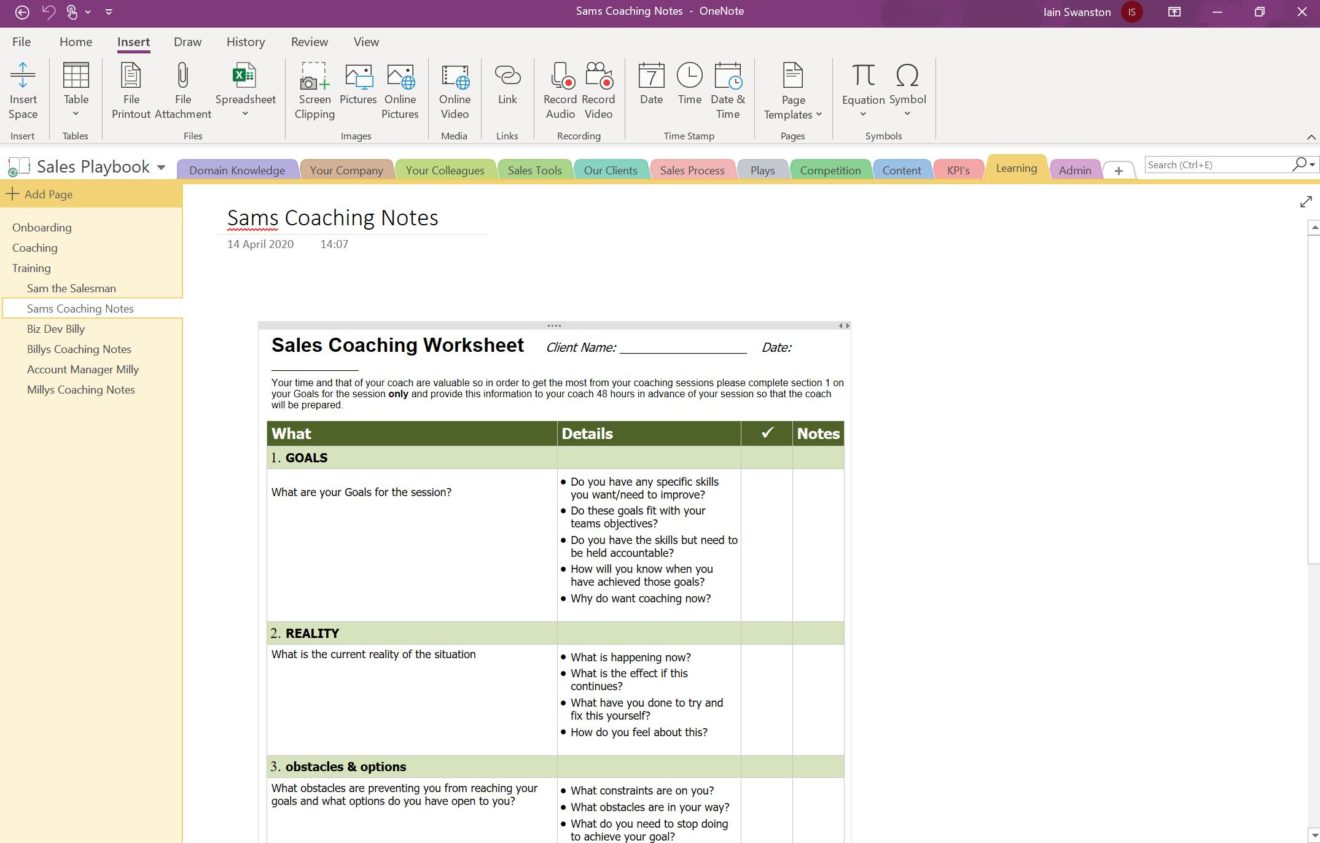Click the note container width arrows
The height and width of the screenshot is (843, 1320).
tap(844, 325)
